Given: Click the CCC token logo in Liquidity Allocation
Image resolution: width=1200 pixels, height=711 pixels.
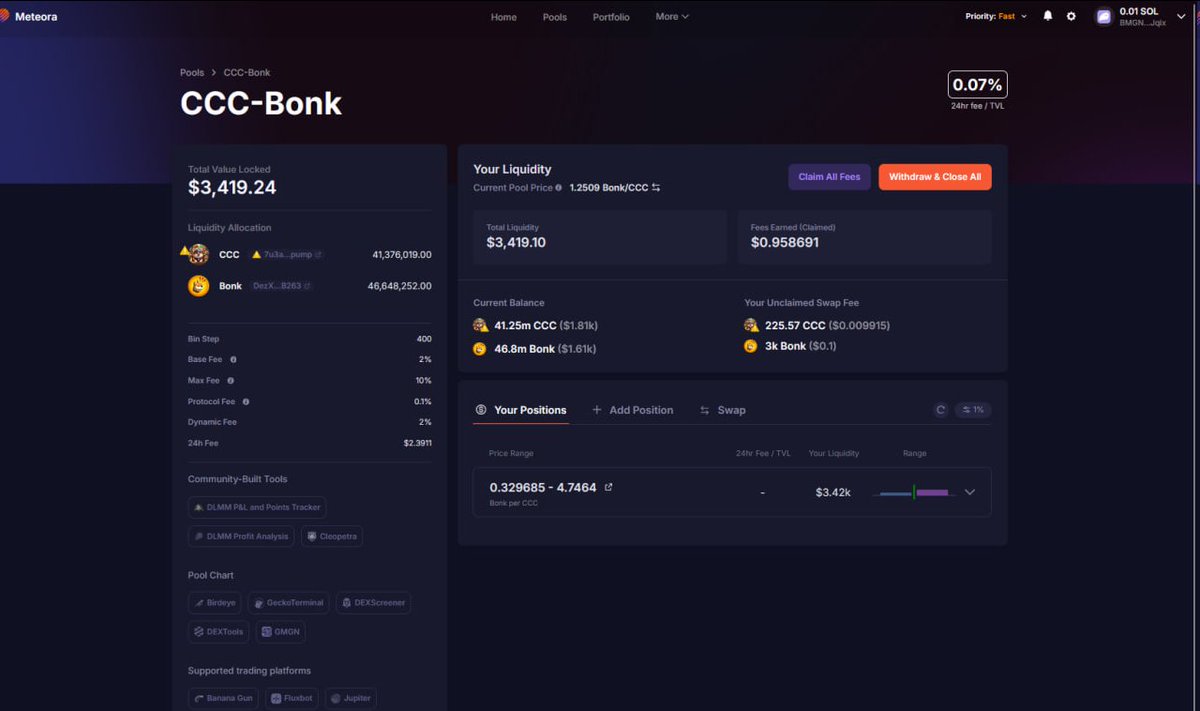Looking at the screenshot, I should [x=198, y=254].
